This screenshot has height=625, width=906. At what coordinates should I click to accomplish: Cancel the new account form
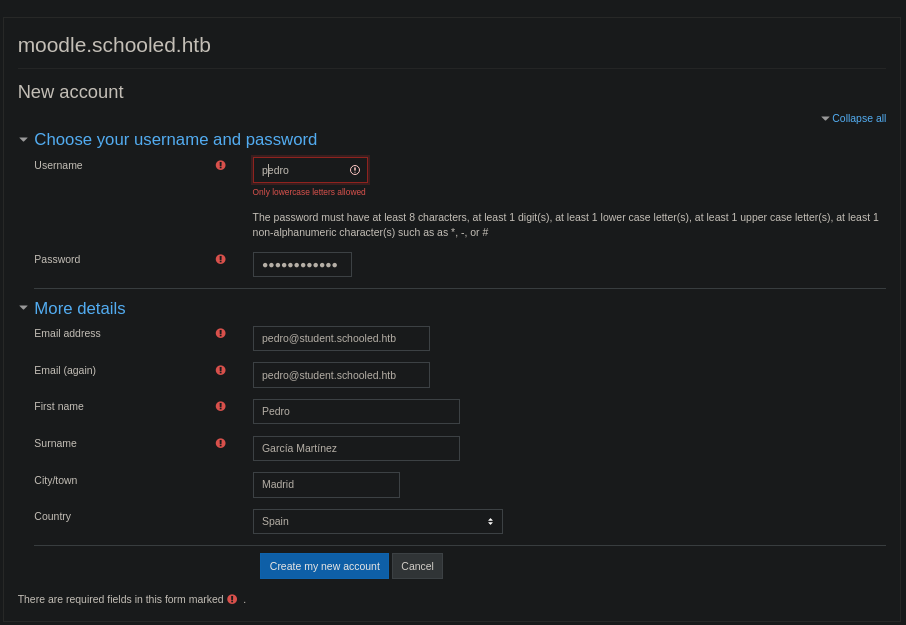pos(417,566)
